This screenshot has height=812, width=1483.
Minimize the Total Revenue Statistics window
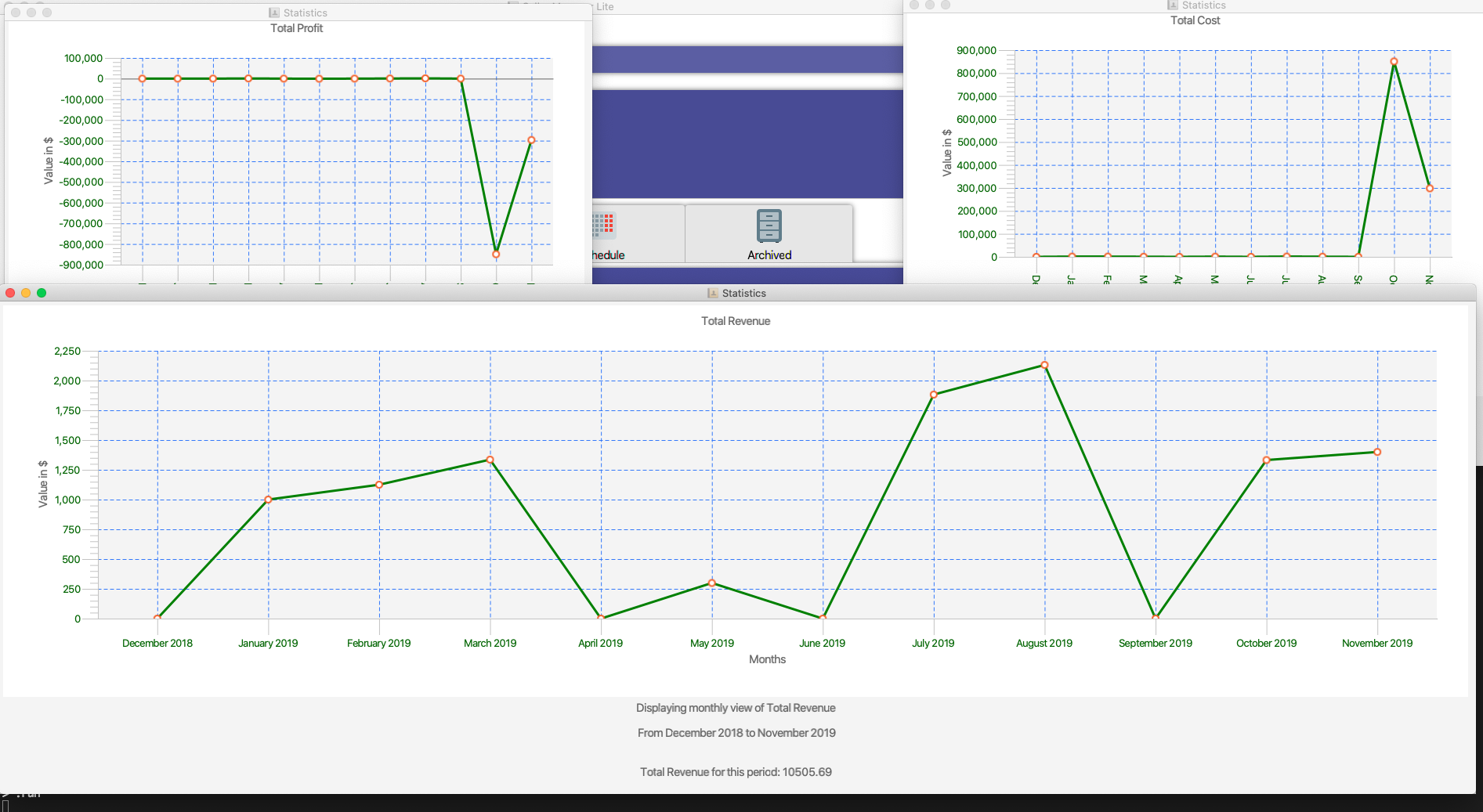[26, 293]
